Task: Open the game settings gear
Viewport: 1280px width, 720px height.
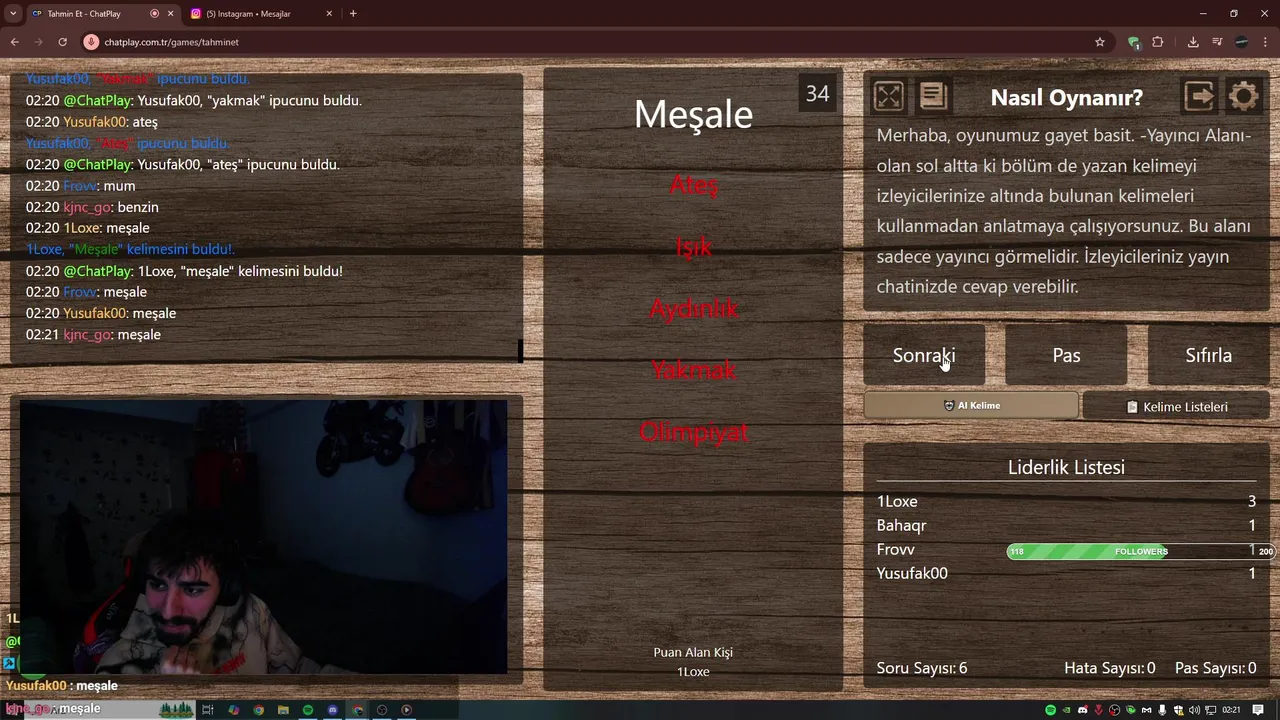Action: click(1243, 96)
